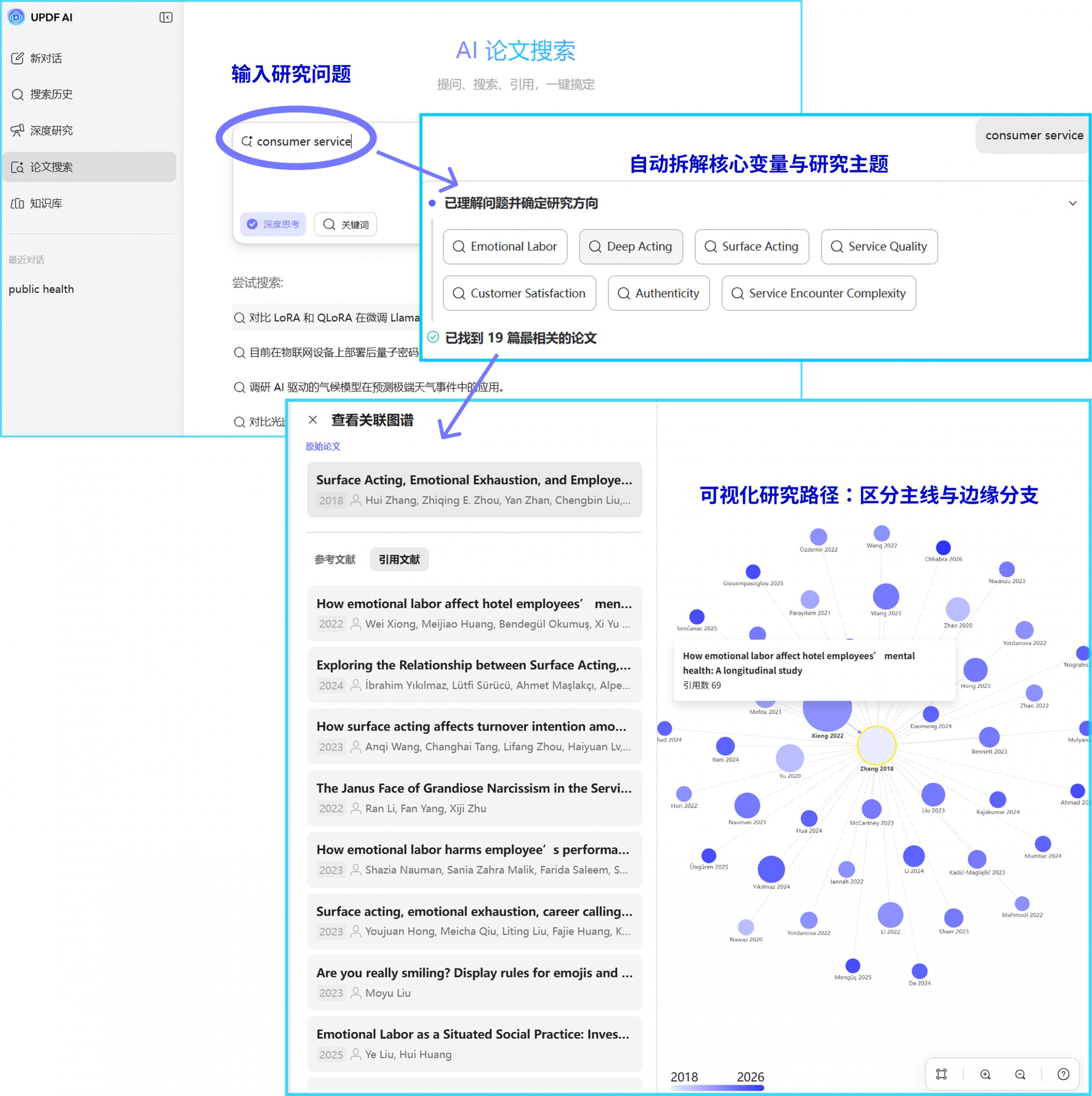The image size is (1092, 1096).
Task: Close the 查看关联图谱 panel with X
Action: 313,420
